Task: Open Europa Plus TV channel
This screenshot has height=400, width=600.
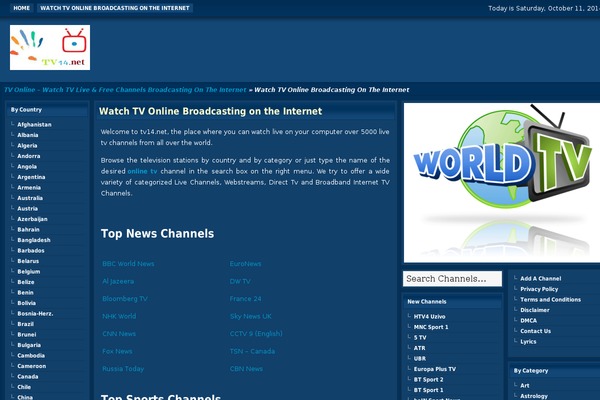Action: click(435, 369)
